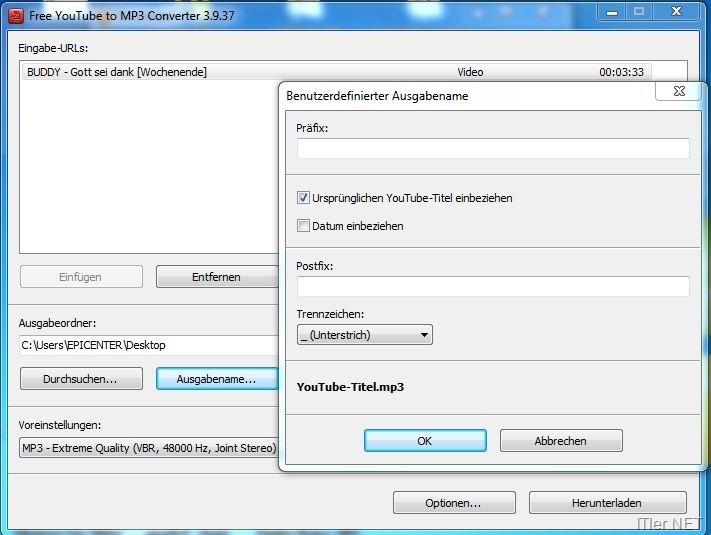The width and height of the screenshot is (711, 535).
Task: Click the 'Video' type cell
Action: pyautogui.click(x=470, y=72)
